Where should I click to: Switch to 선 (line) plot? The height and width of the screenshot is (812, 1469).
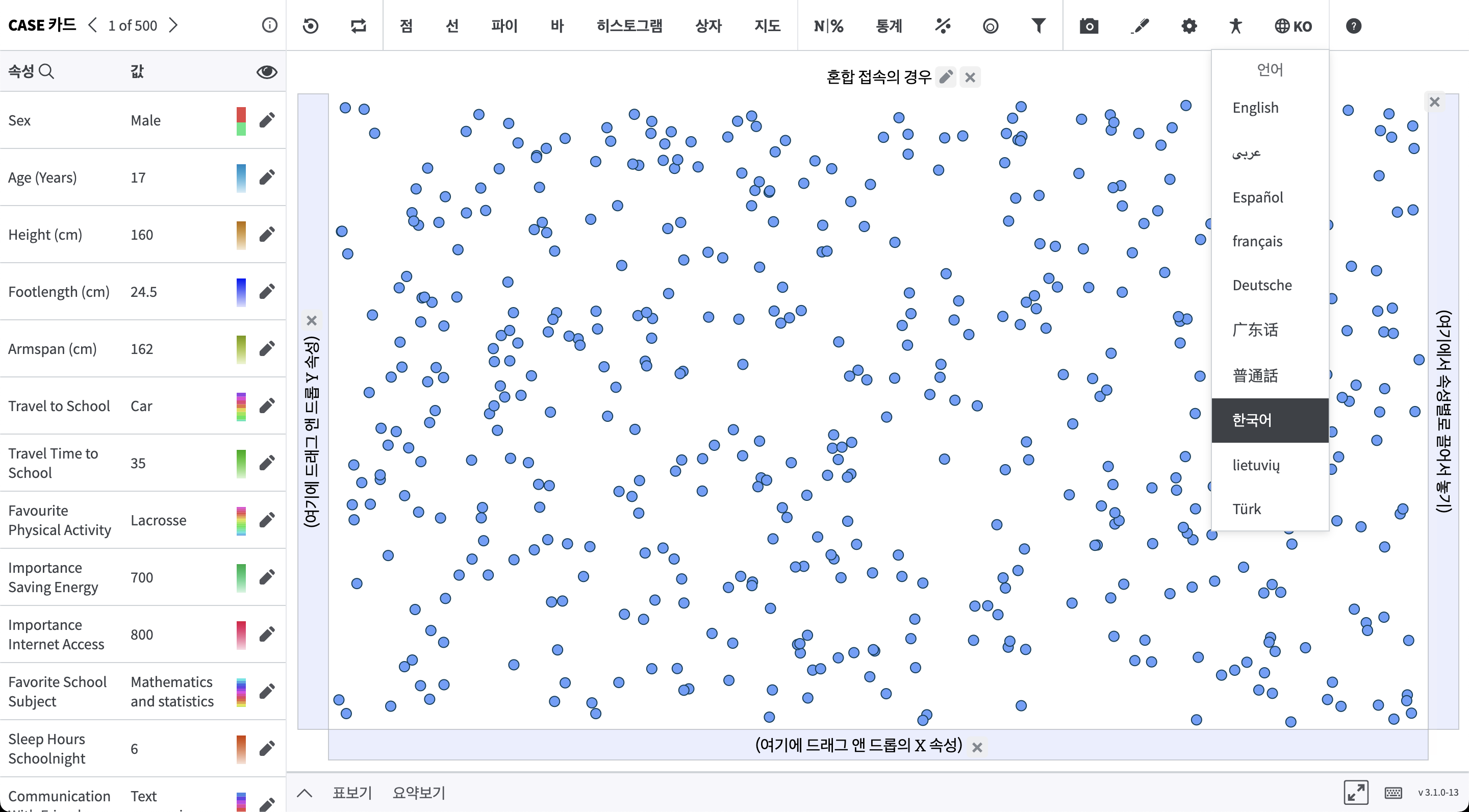click(x=451, y=26)
